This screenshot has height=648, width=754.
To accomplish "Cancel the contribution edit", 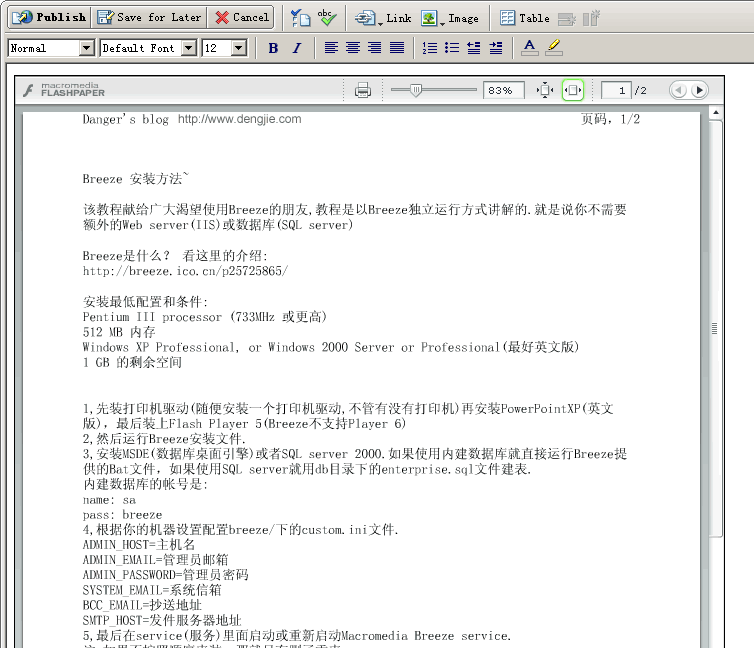I will click(x=241, y=17).
